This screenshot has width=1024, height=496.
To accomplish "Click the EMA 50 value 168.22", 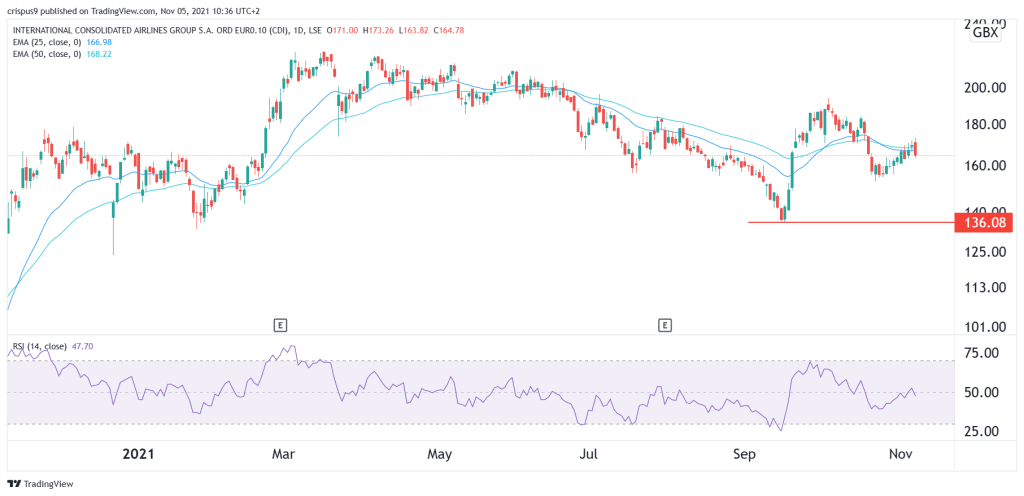I will [99, 54].
